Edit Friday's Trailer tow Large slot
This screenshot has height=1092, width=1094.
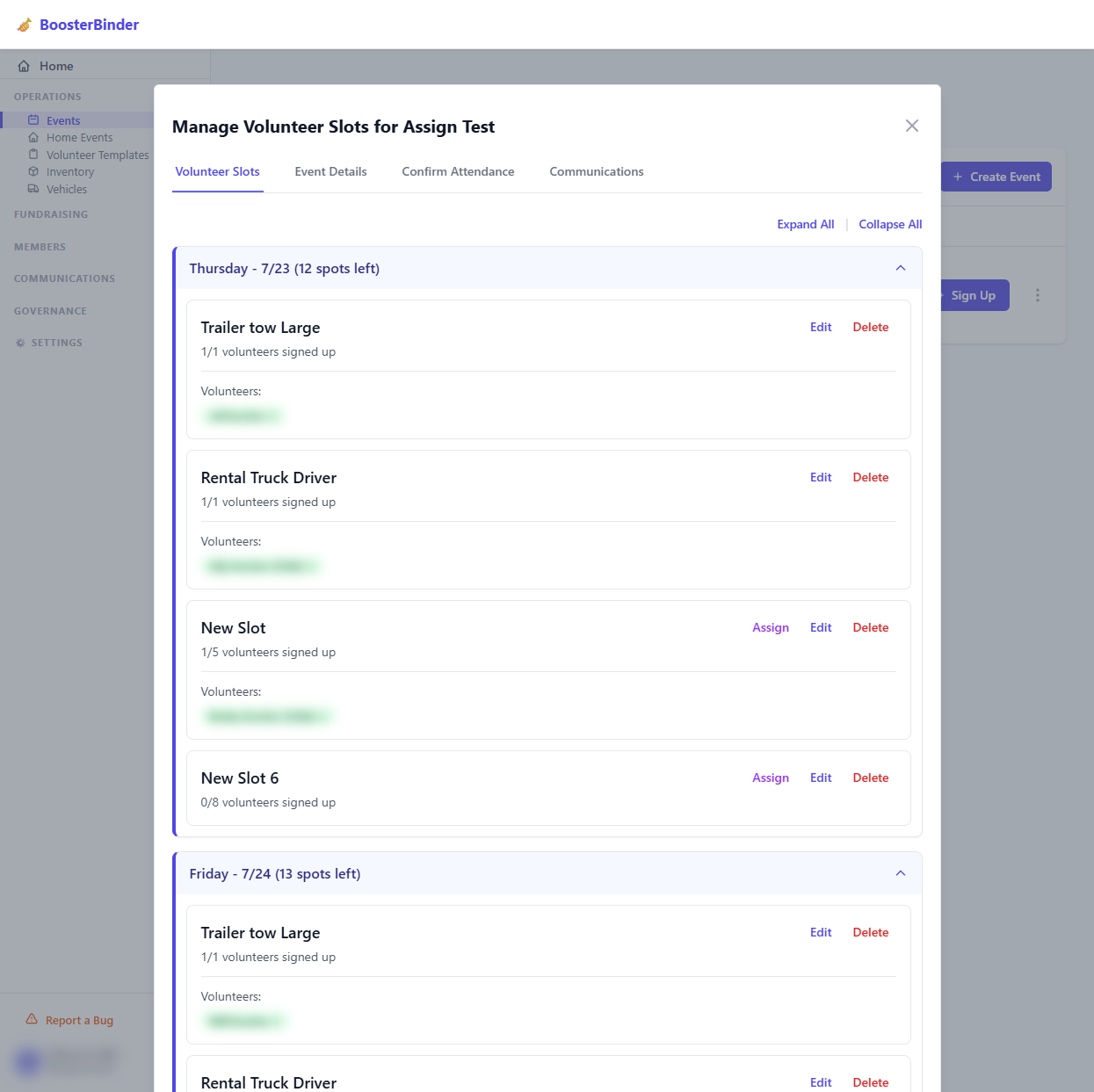(821, 932)
